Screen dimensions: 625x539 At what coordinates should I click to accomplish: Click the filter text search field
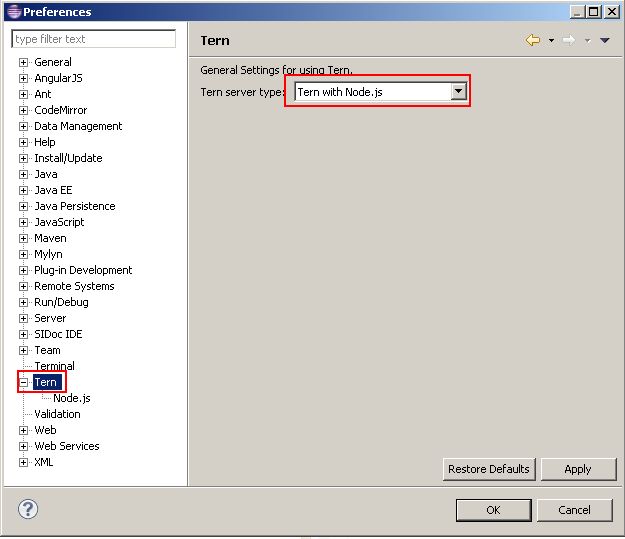[x=93, y=39]
